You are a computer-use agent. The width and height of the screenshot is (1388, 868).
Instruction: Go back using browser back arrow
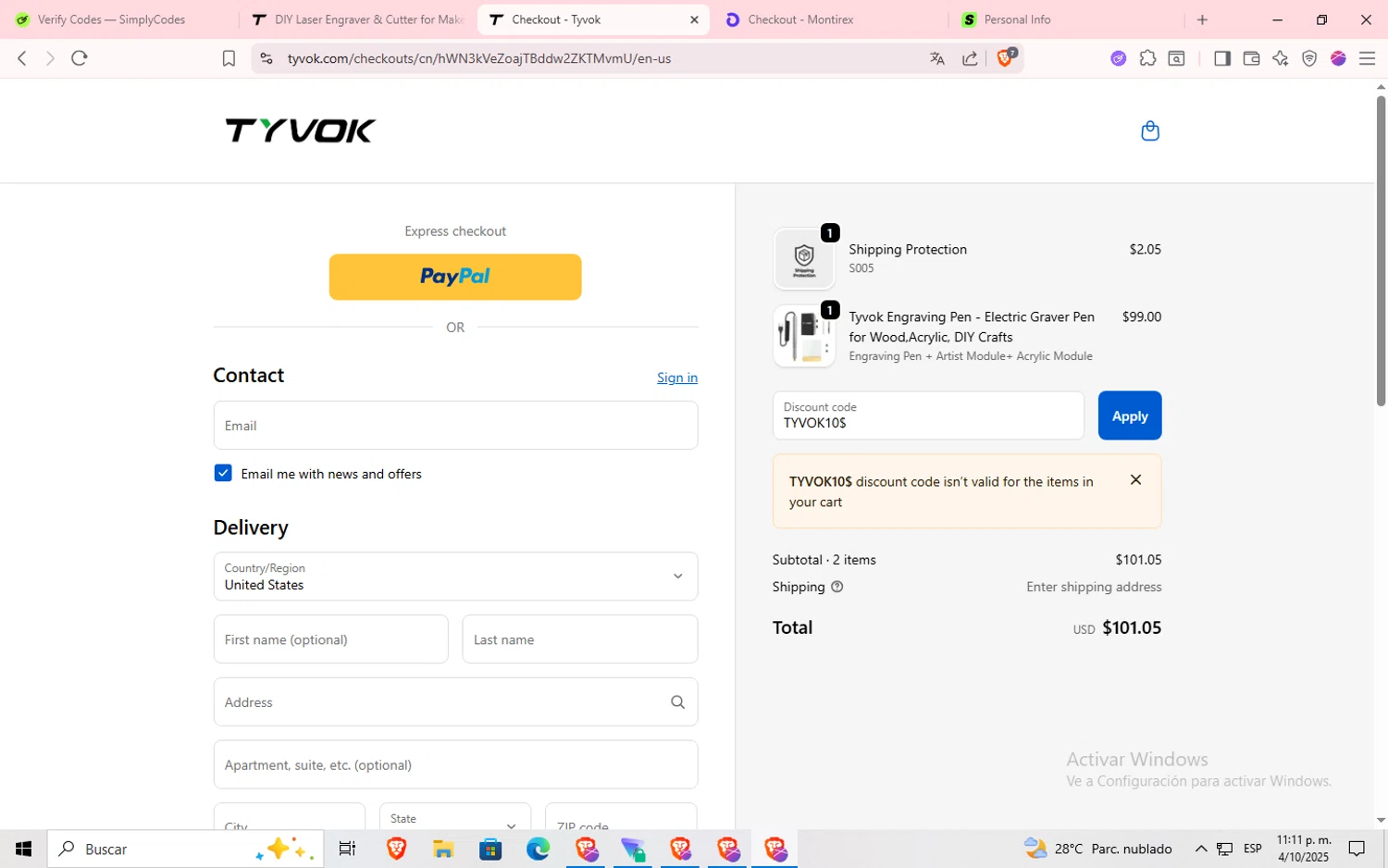coord(21,58)
